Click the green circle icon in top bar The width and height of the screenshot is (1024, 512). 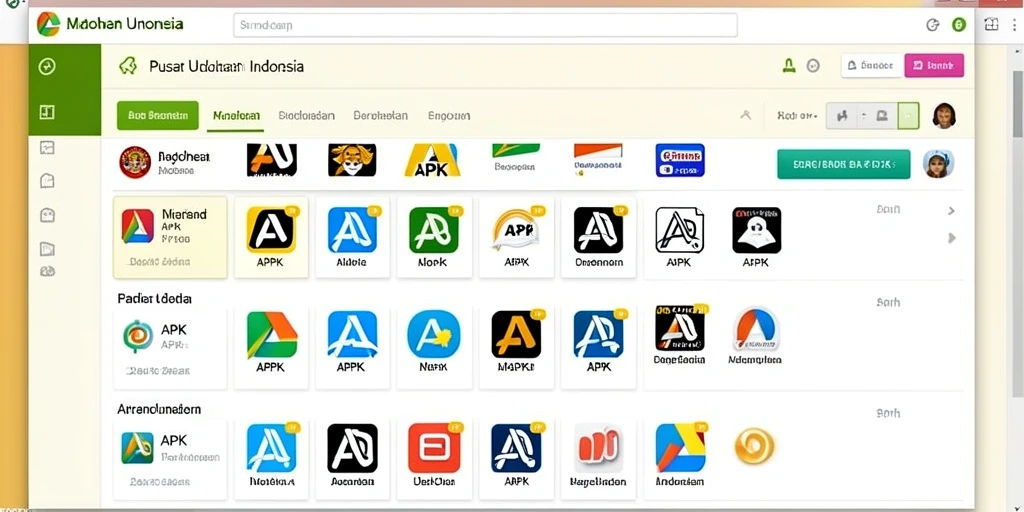coord(959,25)
